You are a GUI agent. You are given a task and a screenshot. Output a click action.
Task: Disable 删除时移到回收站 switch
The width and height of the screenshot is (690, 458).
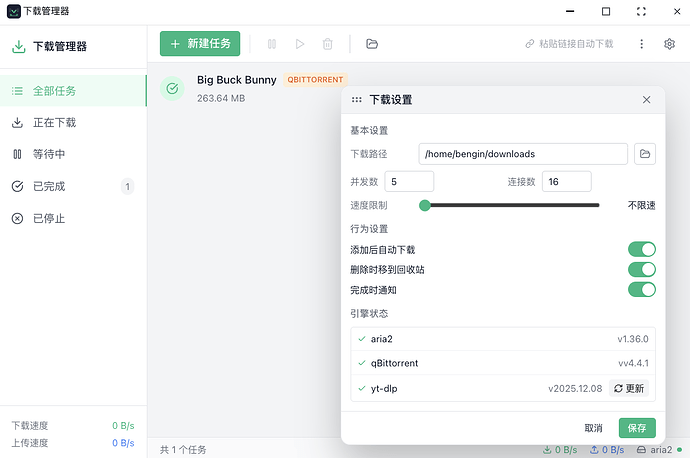point(641,269)
